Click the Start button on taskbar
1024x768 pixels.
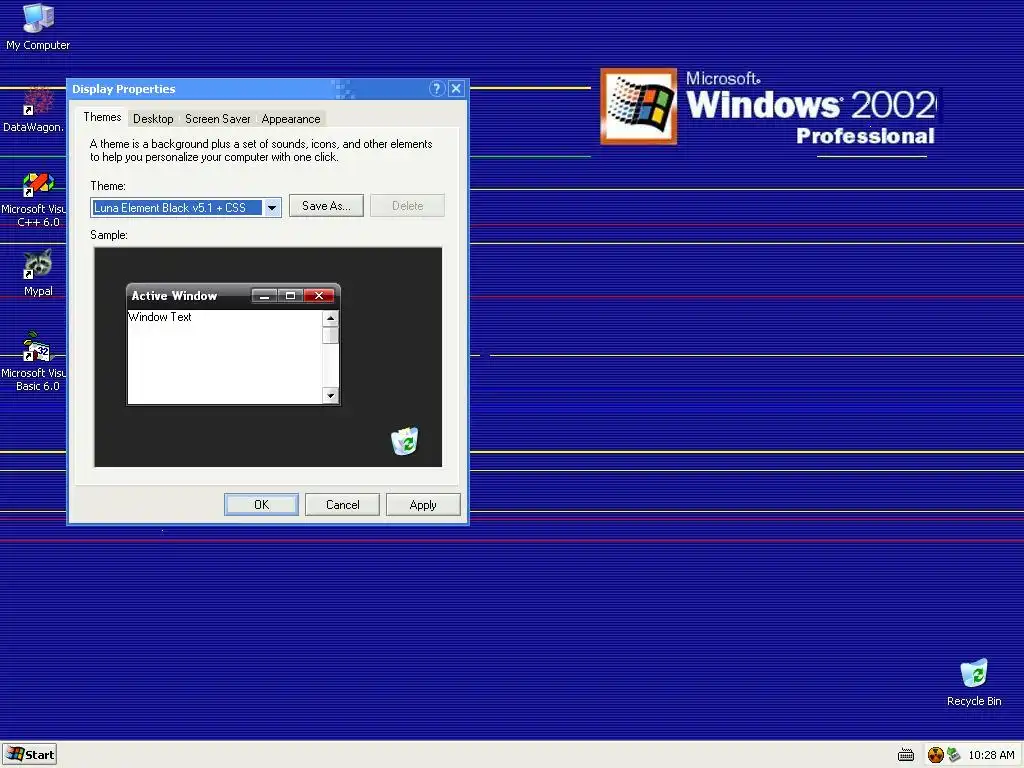point(30,754)
